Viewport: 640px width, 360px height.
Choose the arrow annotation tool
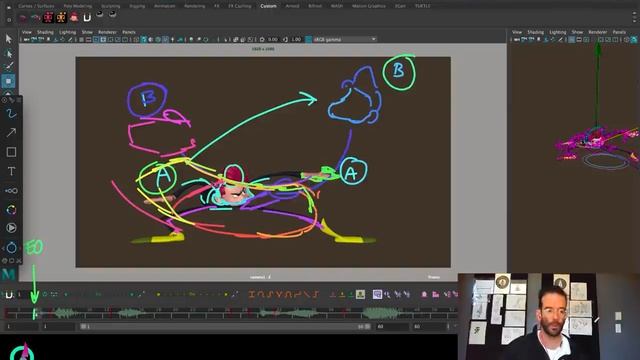[x=11, y=132]
